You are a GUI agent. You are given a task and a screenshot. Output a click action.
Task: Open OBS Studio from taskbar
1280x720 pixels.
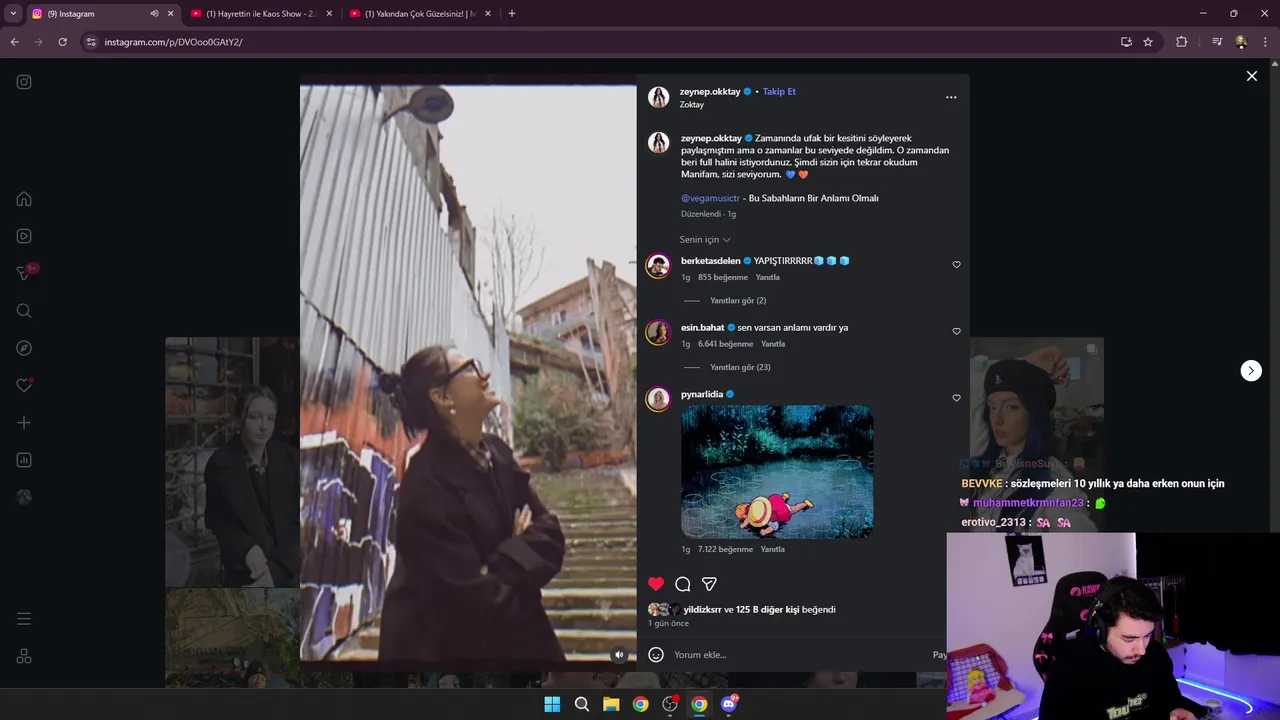click(x=670, y=704)
